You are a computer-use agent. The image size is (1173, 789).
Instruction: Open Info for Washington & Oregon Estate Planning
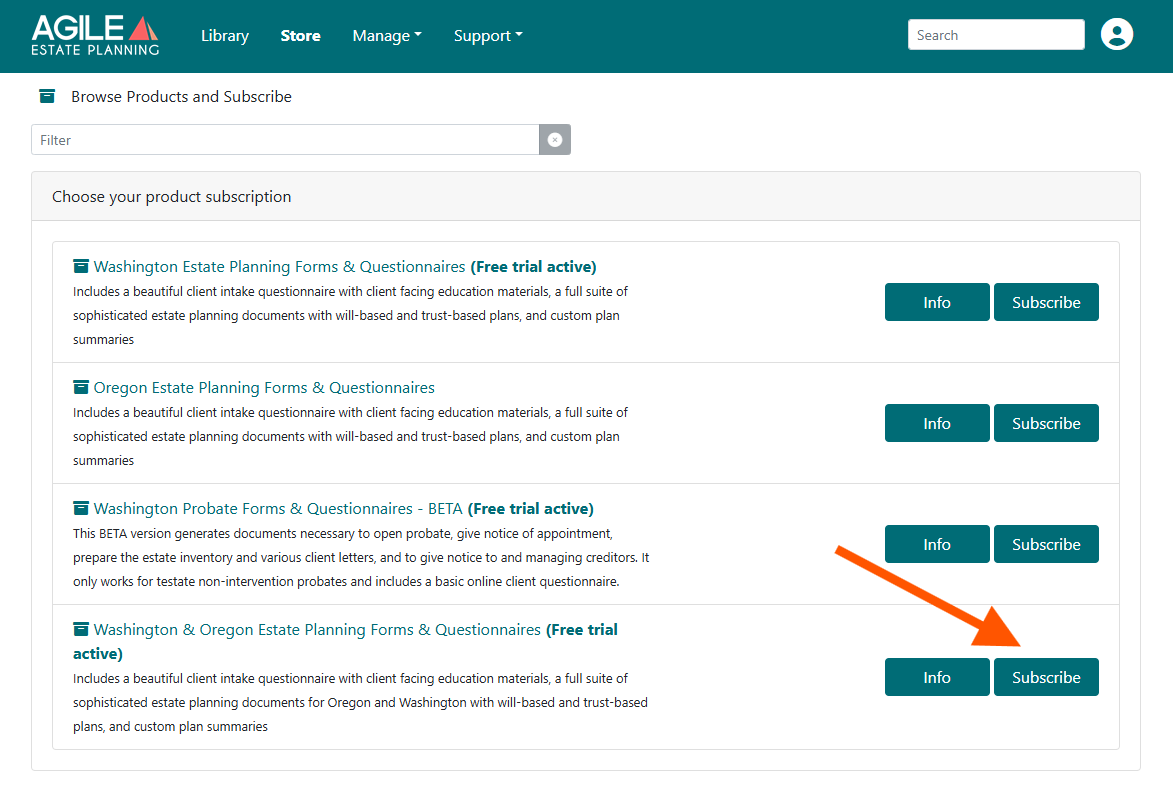point(937,678)
